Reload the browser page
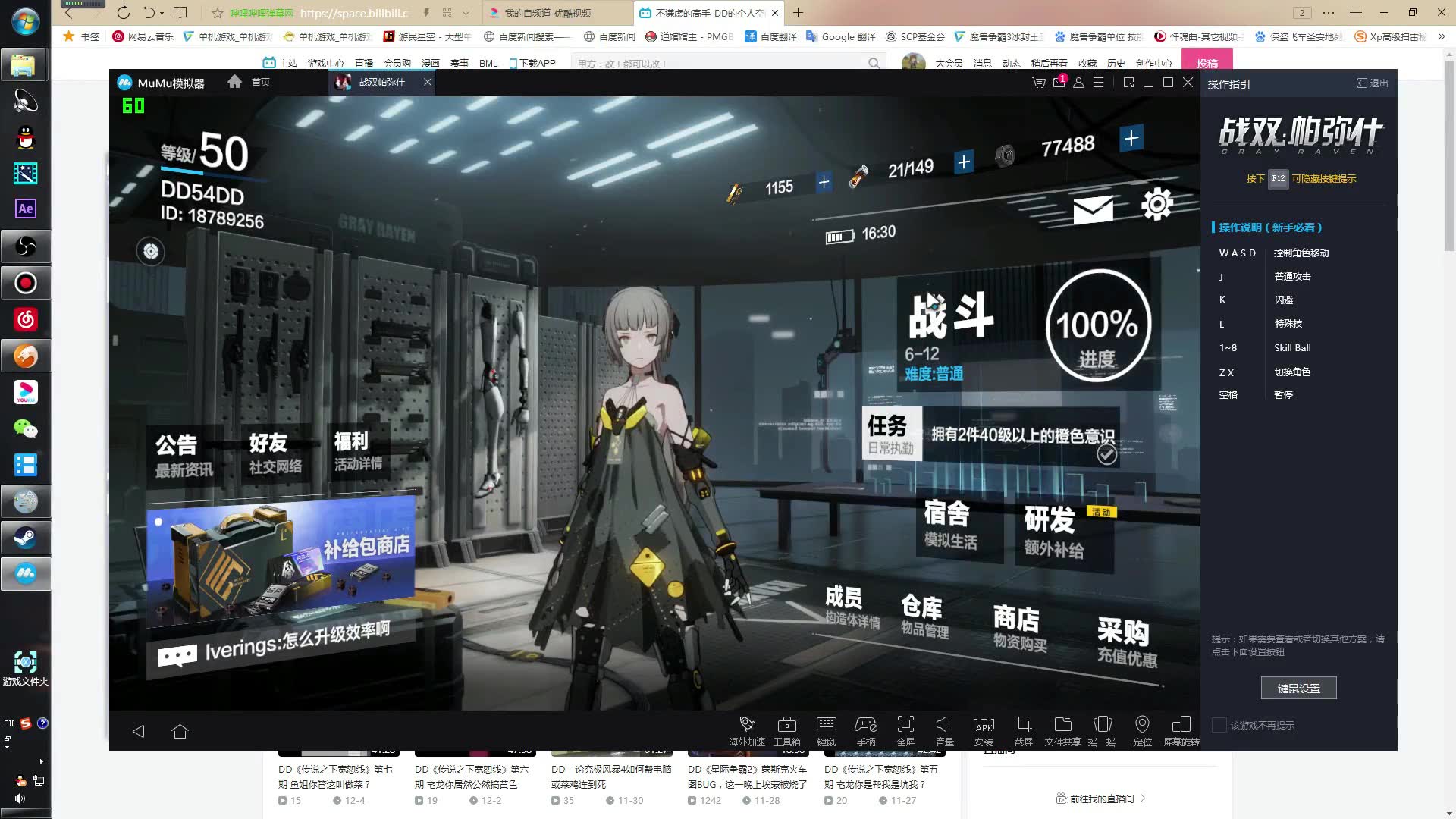Viewport: 1456px width, 819px height. click(124, 13)
